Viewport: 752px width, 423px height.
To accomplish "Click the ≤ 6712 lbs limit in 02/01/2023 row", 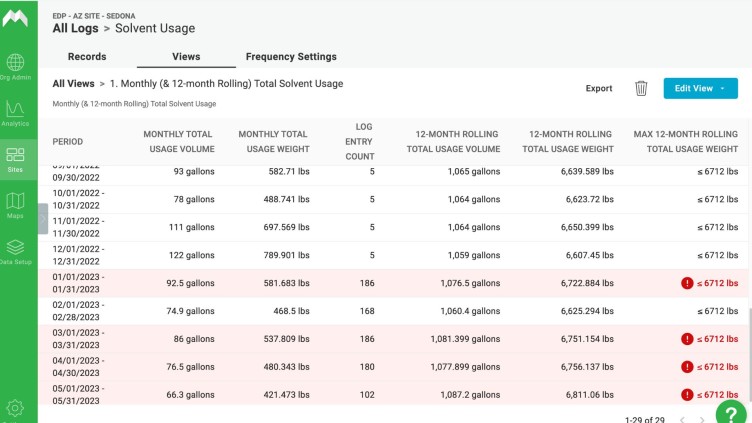I will 717,311.
